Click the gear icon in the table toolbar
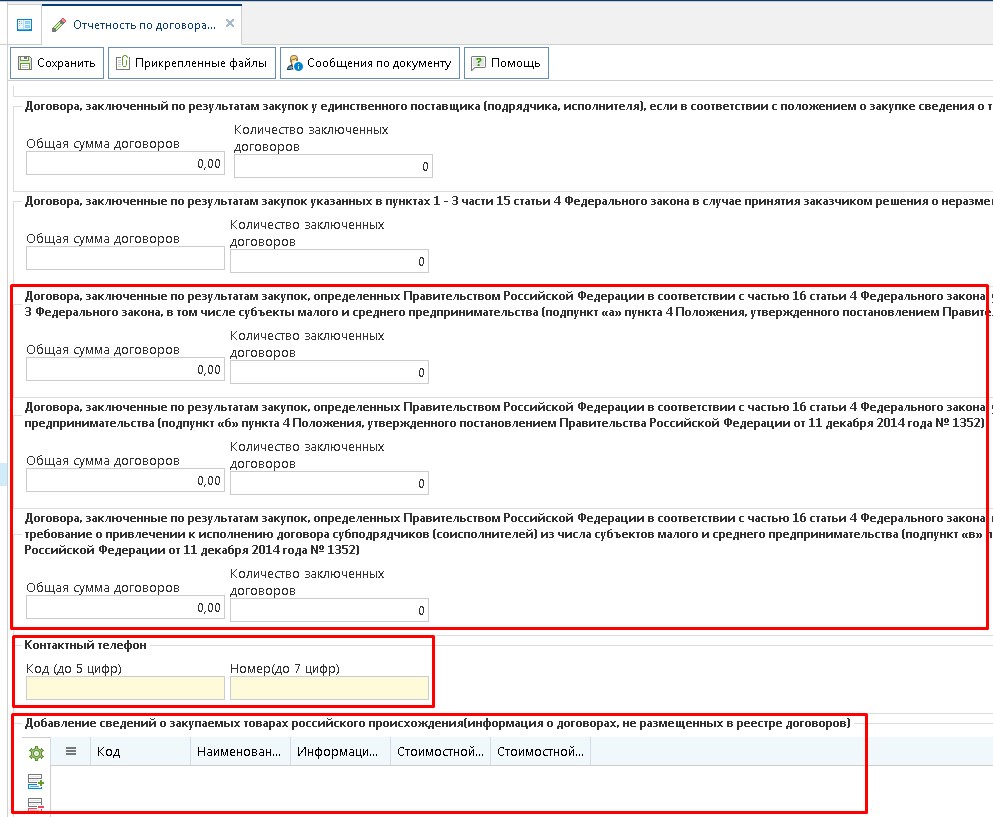Image resolution: width=993 pixels, height=817 pixels. [35, 751]
